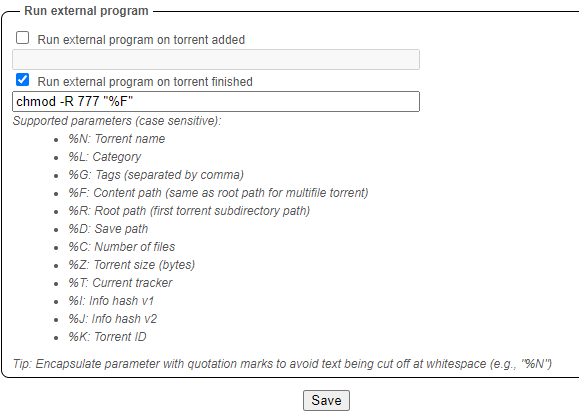This screenshot has width=579, height=416.
Task: Select the %N Torrent name parameter line
Action: [x=117, y=139]
